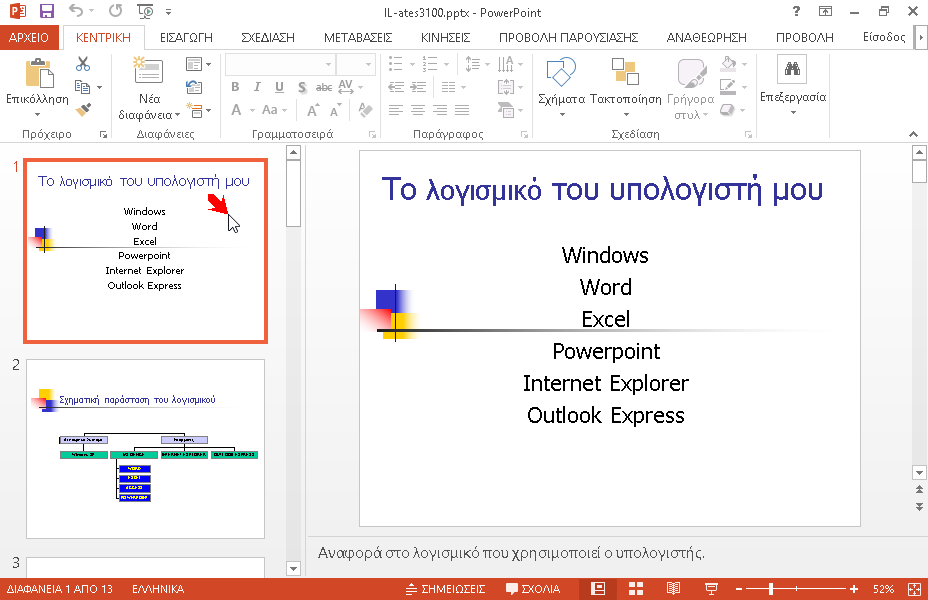Image resolution: width=928 pixels, height=600 pixels.
Task: Decrease font size with the smaller A icon
Action: pyautogui.click(x=336, y=110)
